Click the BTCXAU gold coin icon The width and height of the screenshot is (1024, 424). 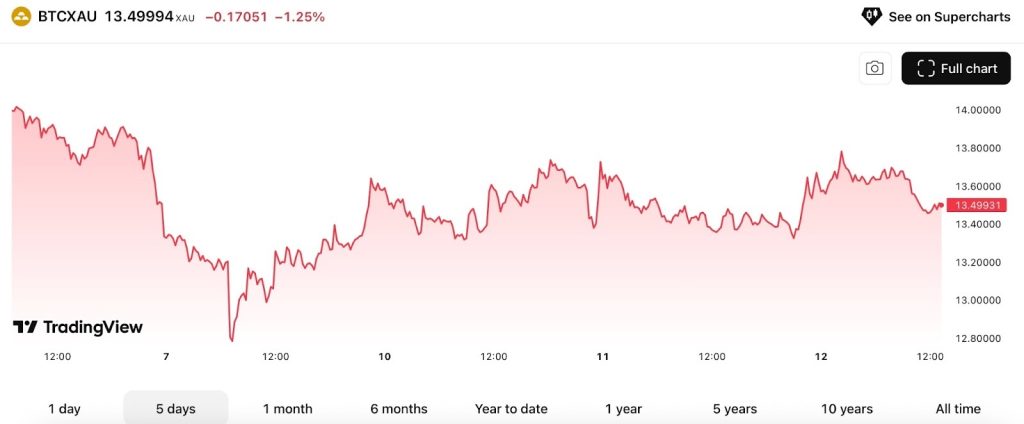21,17
